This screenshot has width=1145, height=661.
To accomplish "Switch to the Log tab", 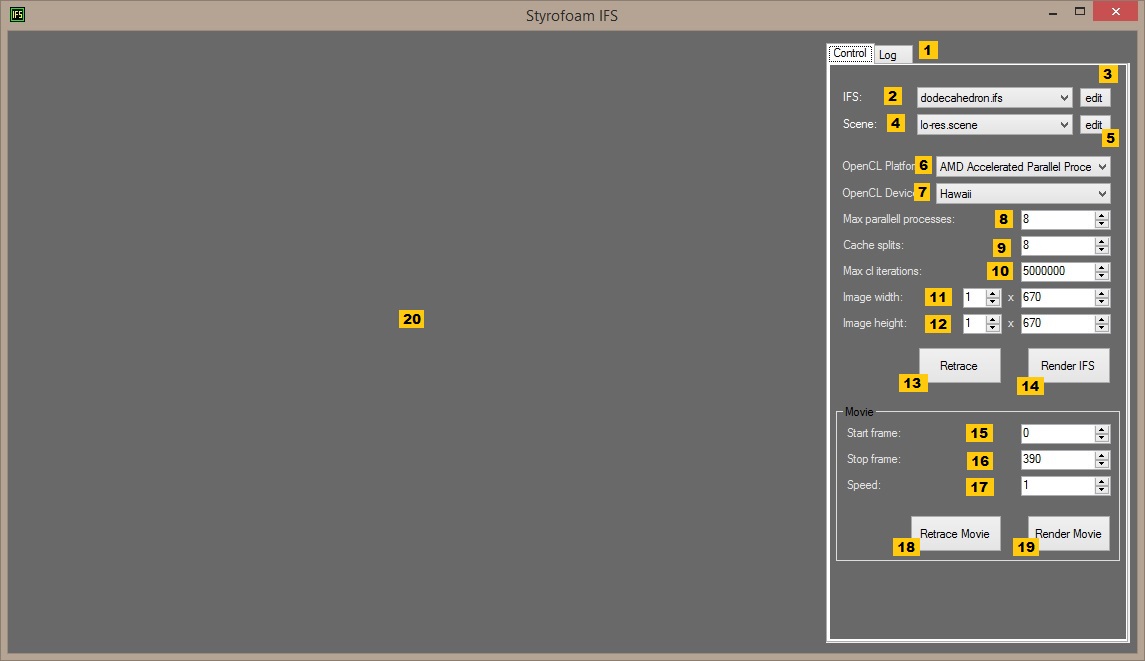I will [x=892, y=55].
